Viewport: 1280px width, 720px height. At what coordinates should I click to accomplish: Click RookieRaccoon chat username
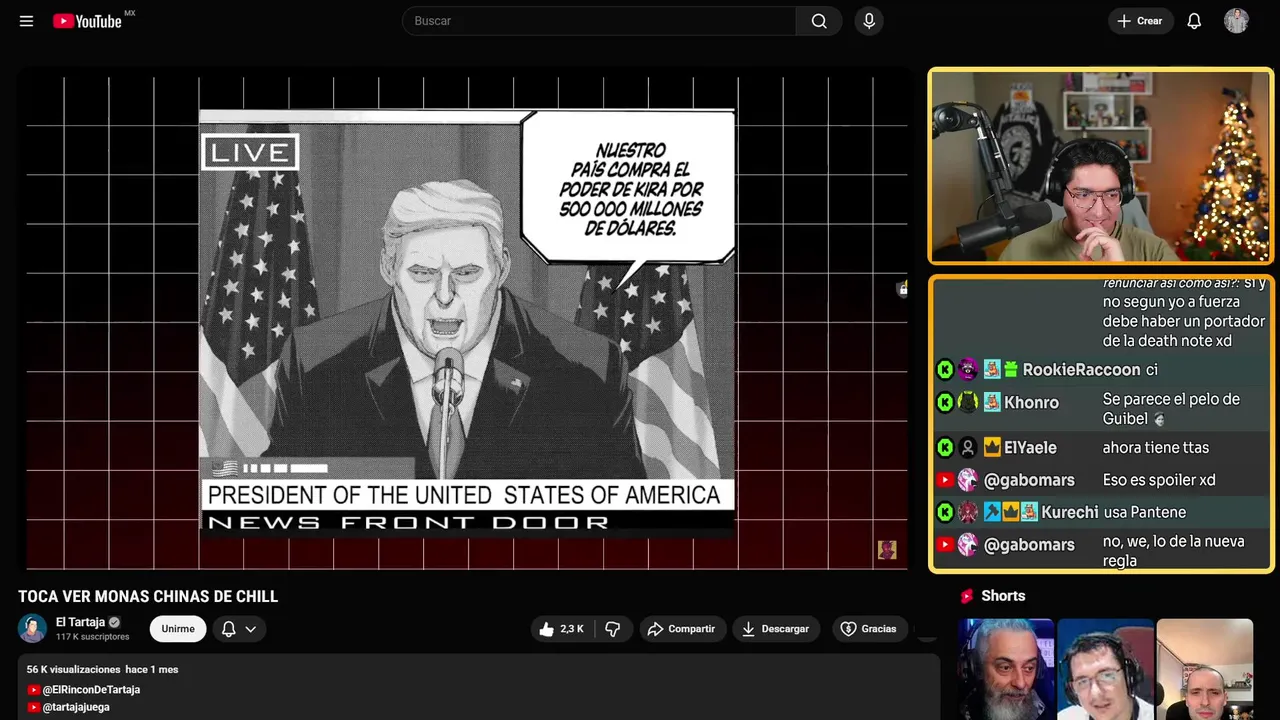(x=1081, y=370)
